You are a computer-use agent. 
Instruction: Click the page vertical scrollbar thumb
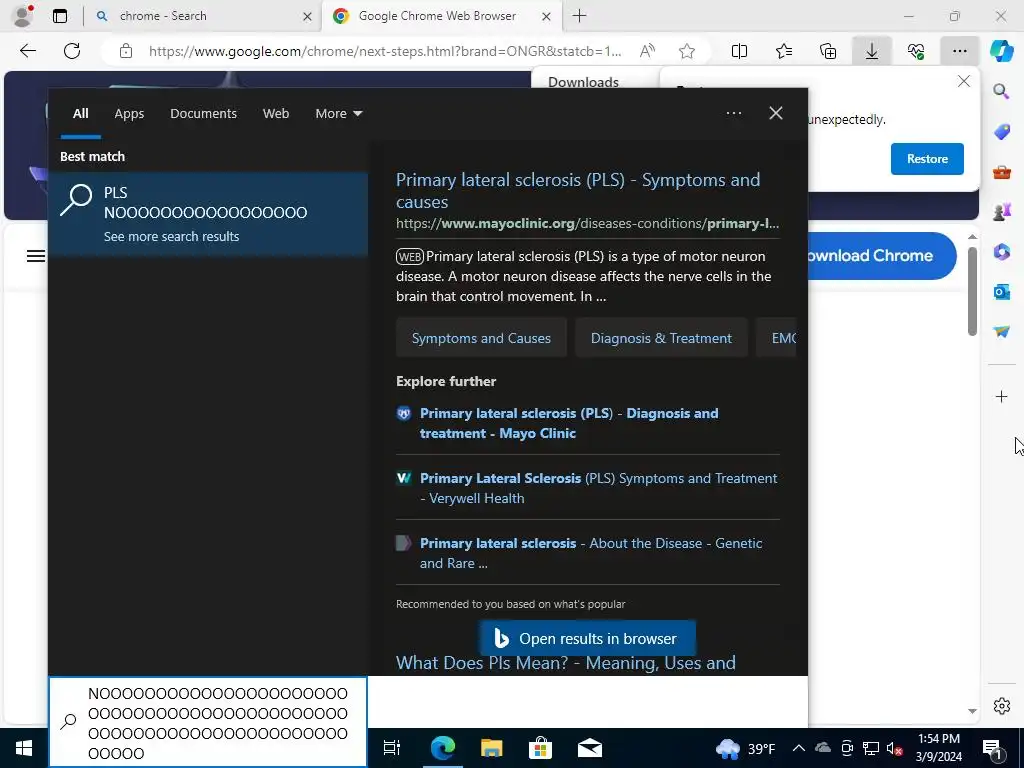pos(972,291)
